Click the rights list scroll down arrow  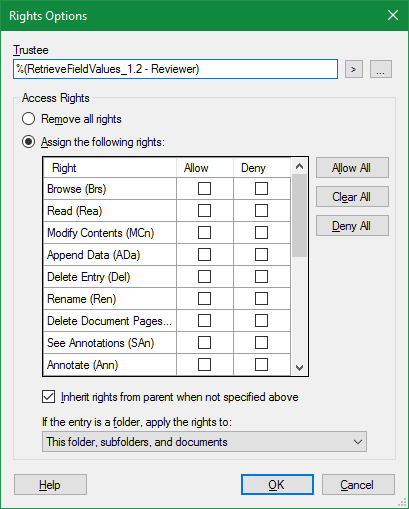tap(299, 368)
